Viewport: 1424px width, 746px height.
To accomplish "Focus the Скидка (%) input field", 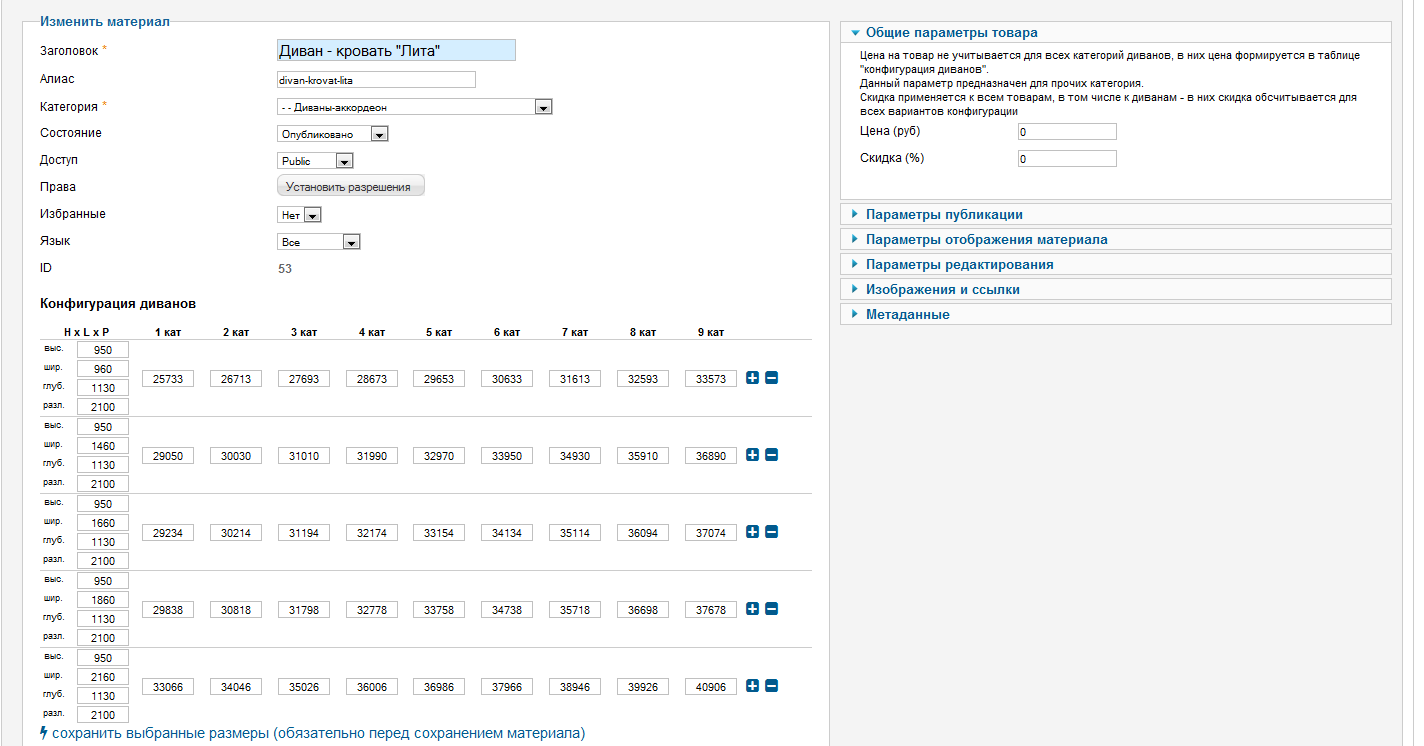I will coord(1067,158).
